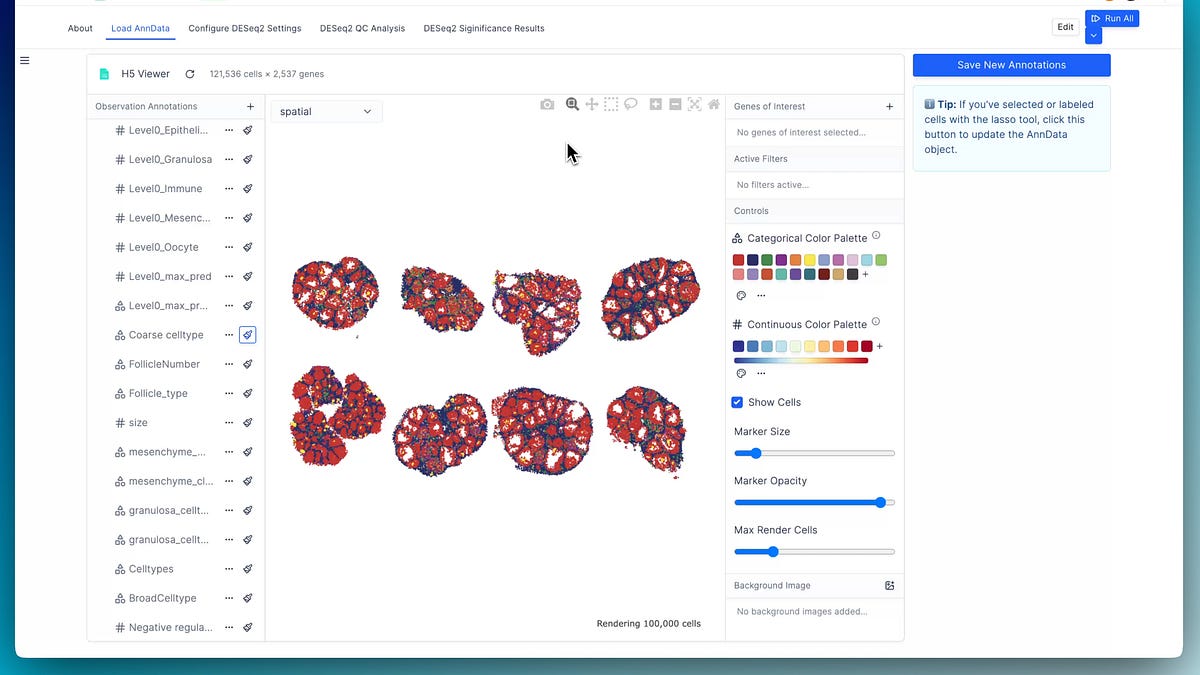Click the zoom in plus icon in plot toolbar
Screen dimensions: 1200x675
point(656,104)
